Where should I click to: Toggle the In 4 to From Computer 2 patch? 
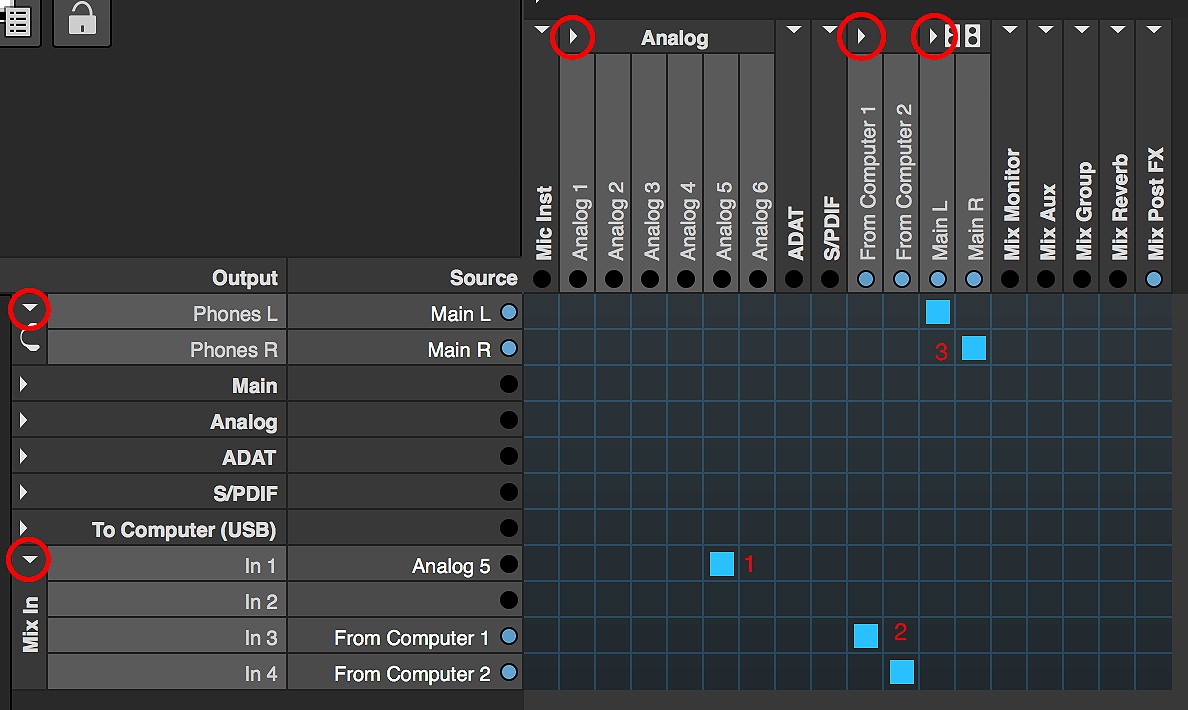tap(902, 672)
